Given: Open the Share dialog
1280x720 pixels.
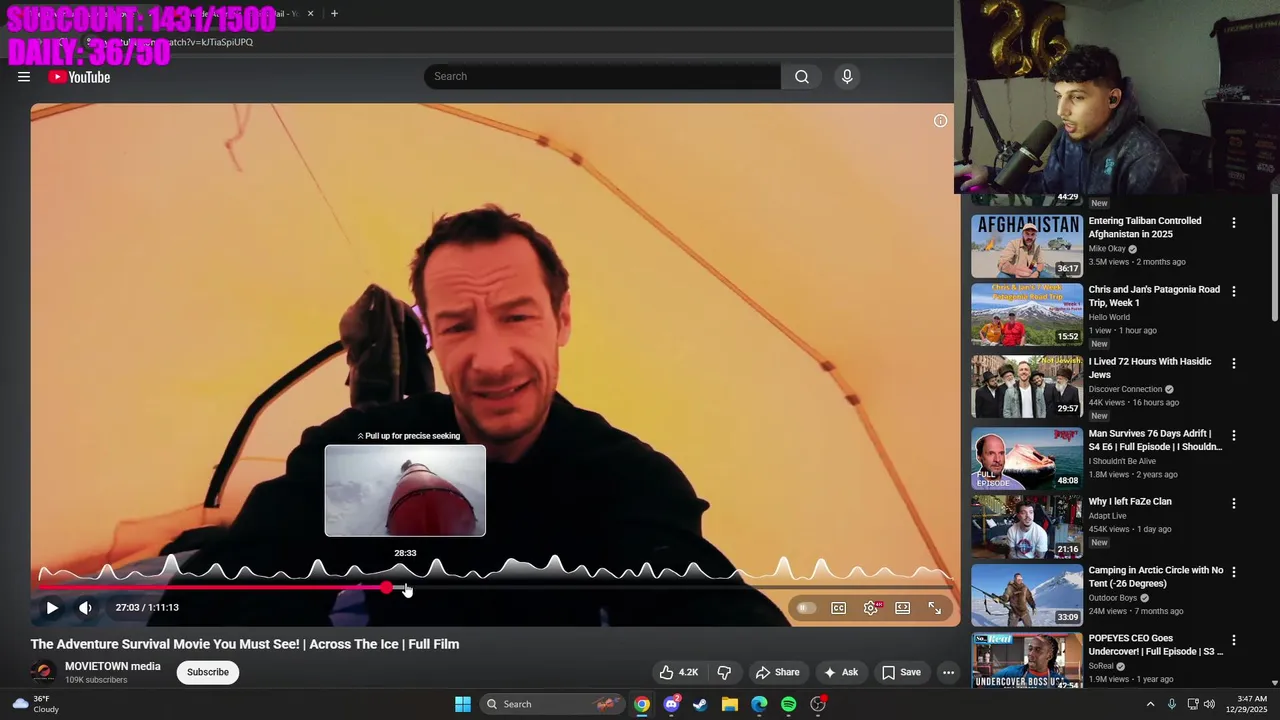Looking at the screenshot, I should coord(777,672).
